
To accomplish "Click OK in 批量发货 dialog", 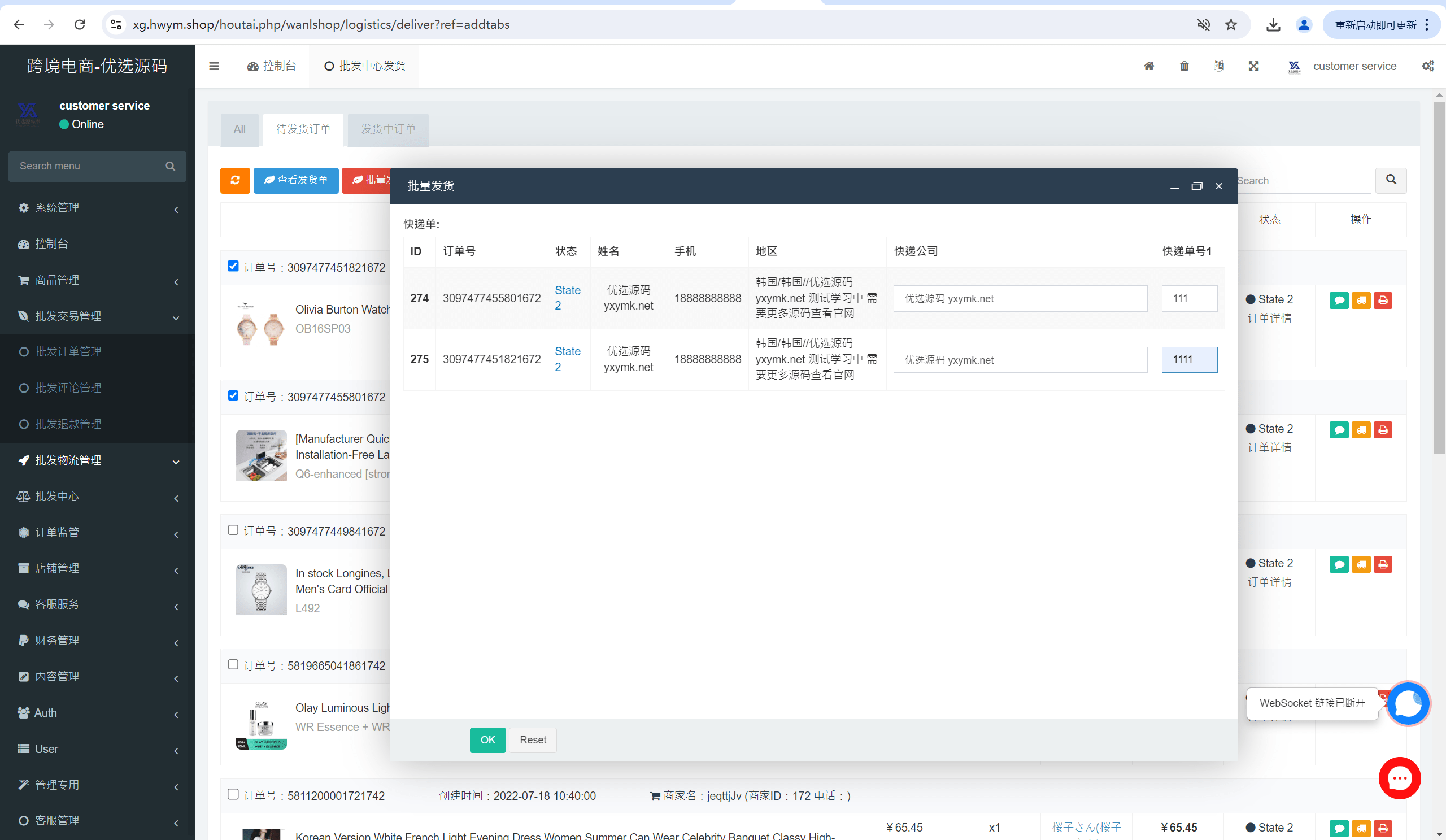I will [x=487, y=740].
